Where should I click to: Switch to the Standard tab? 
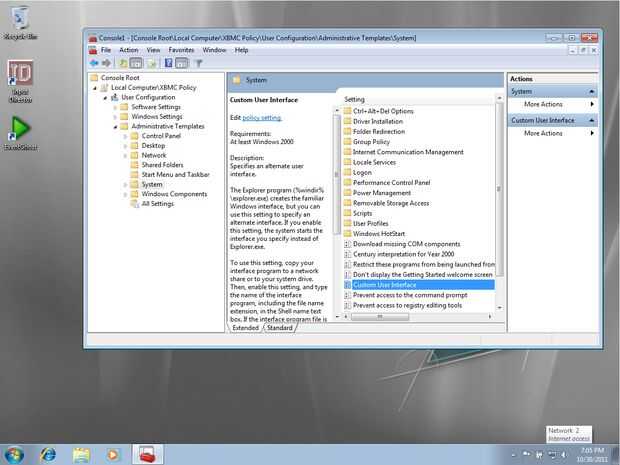(280, 328)
